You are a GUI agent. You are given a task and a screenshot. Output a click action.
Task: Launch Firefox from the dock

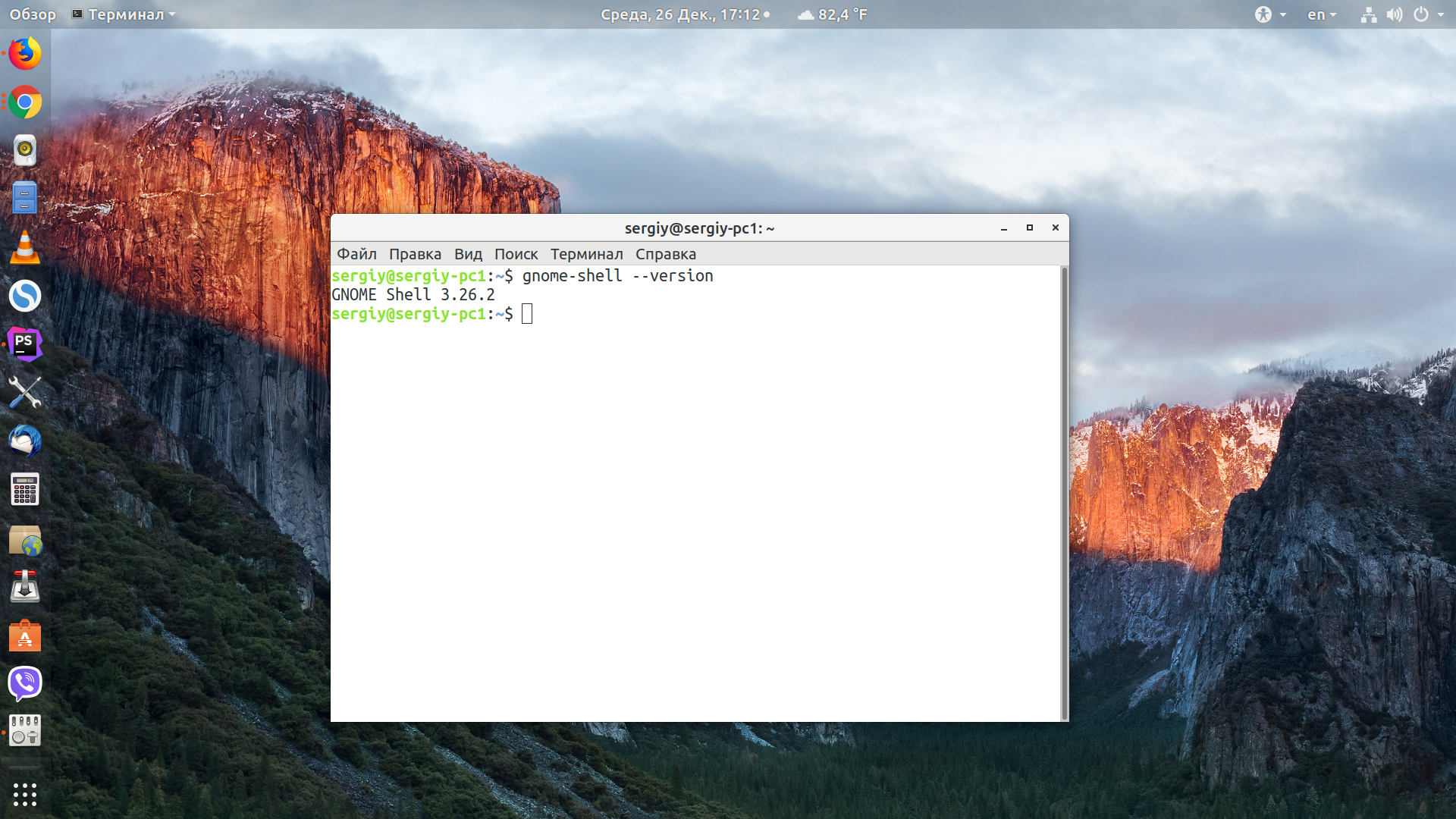pyautogui.click(x=25, y=54)
